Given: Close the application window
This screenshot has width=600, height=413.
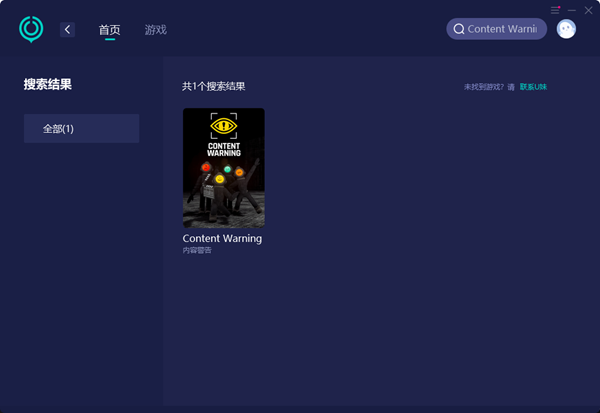Looking at the screenshot, I should tap(588, 9).
